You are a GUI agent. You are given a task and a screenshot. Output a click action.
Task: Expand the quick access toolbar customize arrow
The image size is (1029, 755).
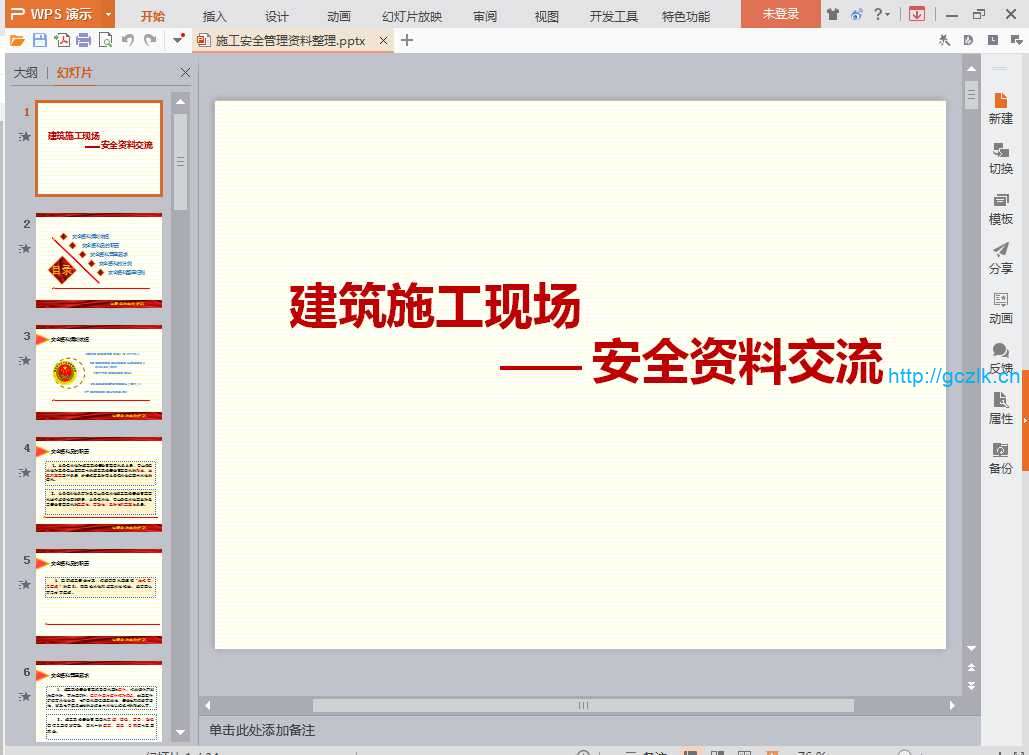coord(179,40)
